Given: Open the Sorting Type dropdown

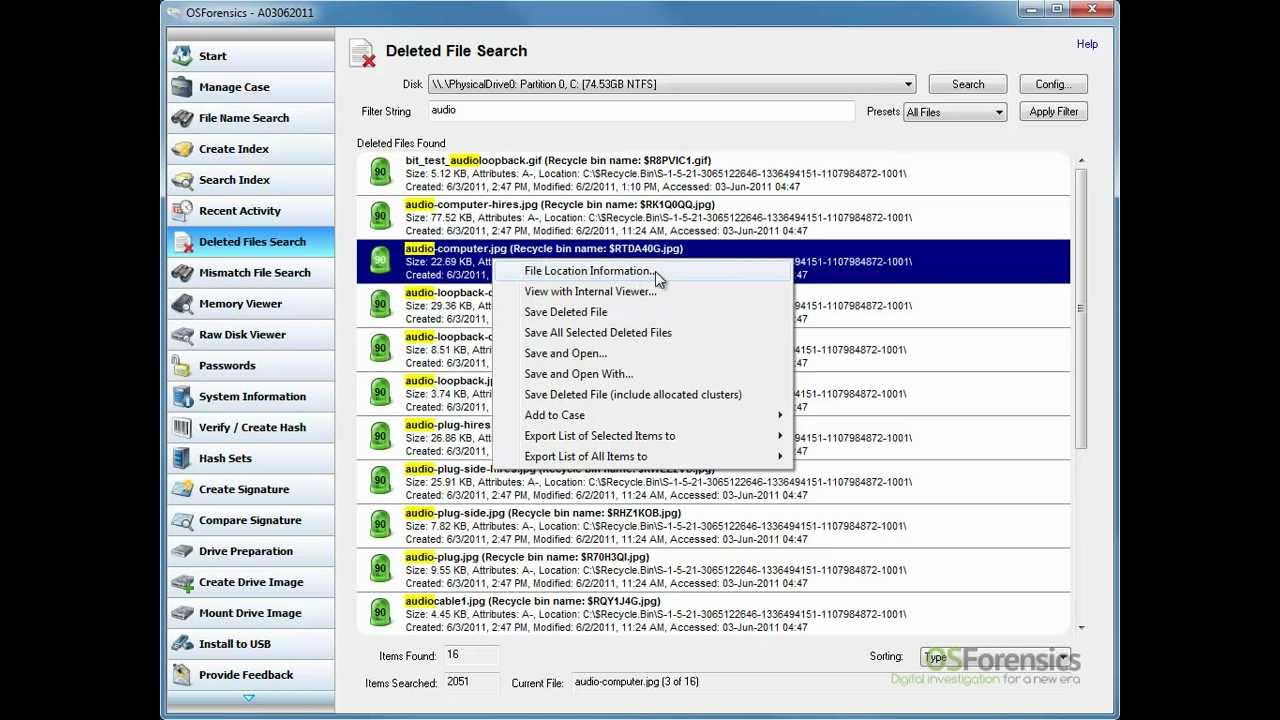Looking at the screenshot, I should tap(994, 657).
